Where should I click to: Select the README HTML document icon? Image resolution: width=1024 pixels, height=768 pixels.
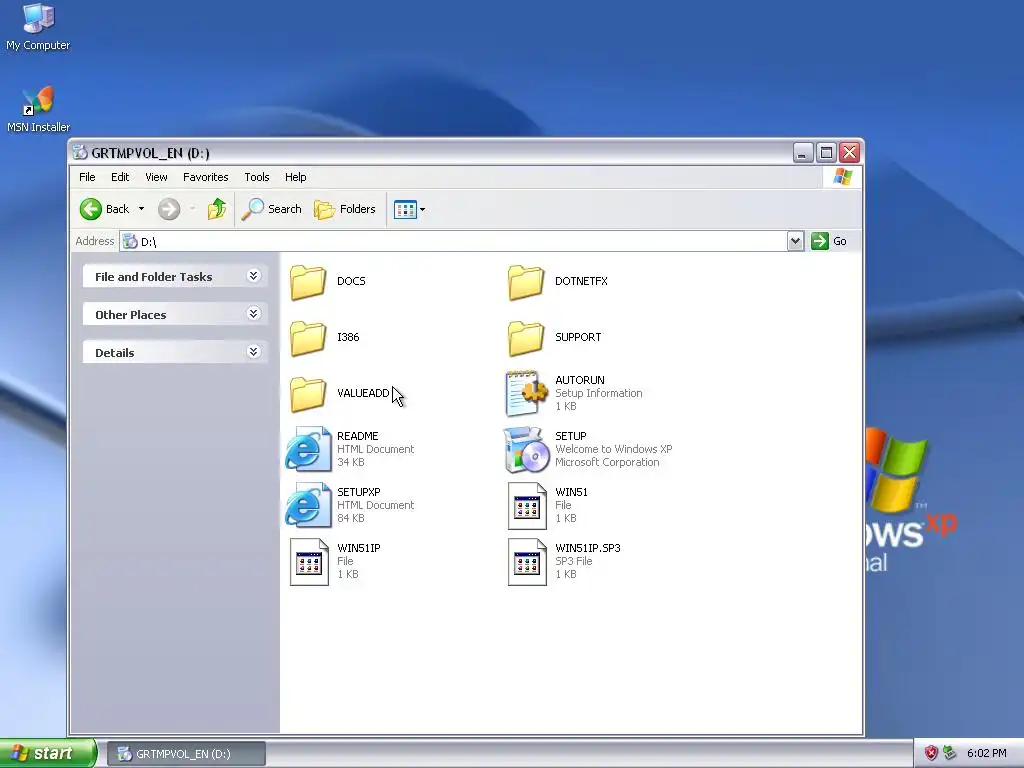point(308,449)
